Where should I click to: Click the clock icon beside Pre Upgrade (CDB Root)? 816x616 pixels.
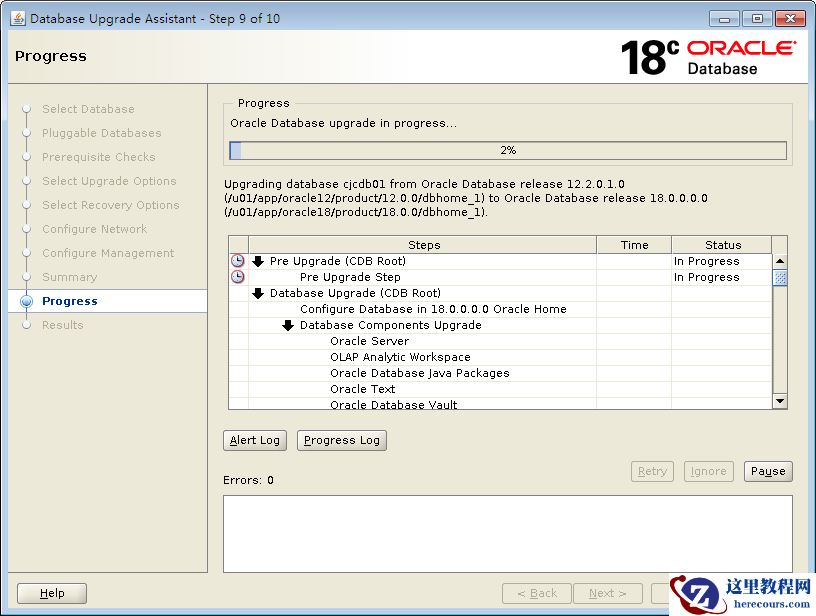[x=238, y=261]
